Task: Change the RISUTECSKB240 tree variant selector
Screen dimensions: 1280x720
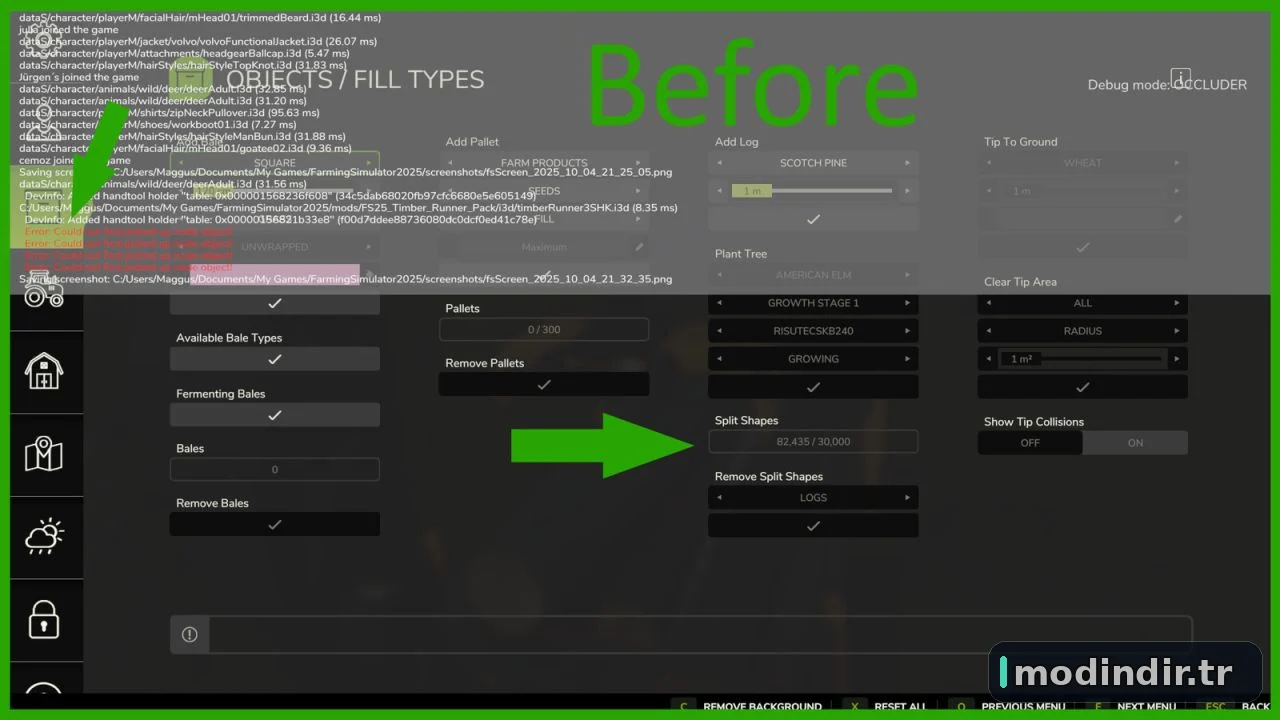Action: point(813,331)
